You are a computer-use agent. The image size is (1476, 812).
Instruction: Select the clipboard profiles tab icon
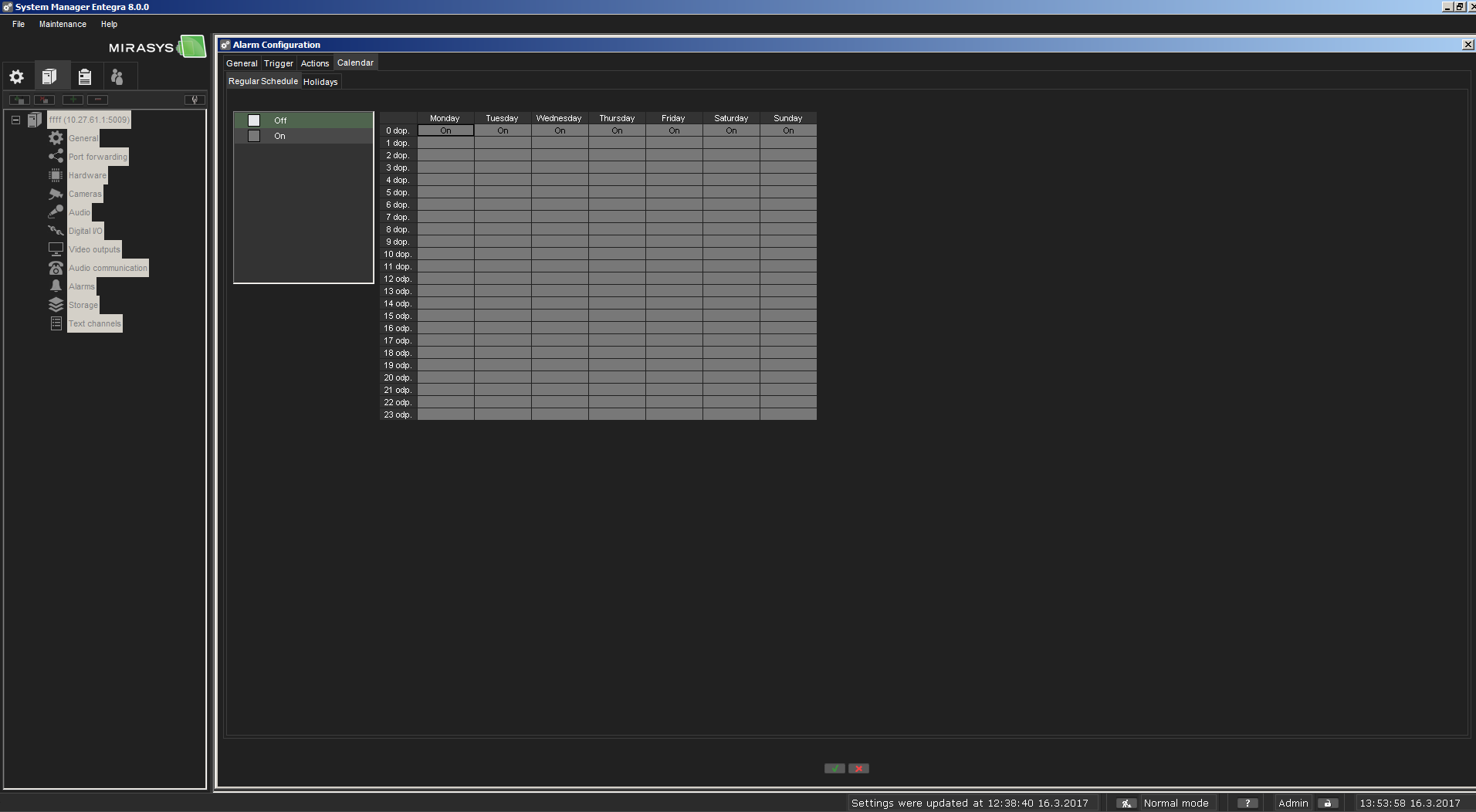pyautogui.click(x=85, y=76)
